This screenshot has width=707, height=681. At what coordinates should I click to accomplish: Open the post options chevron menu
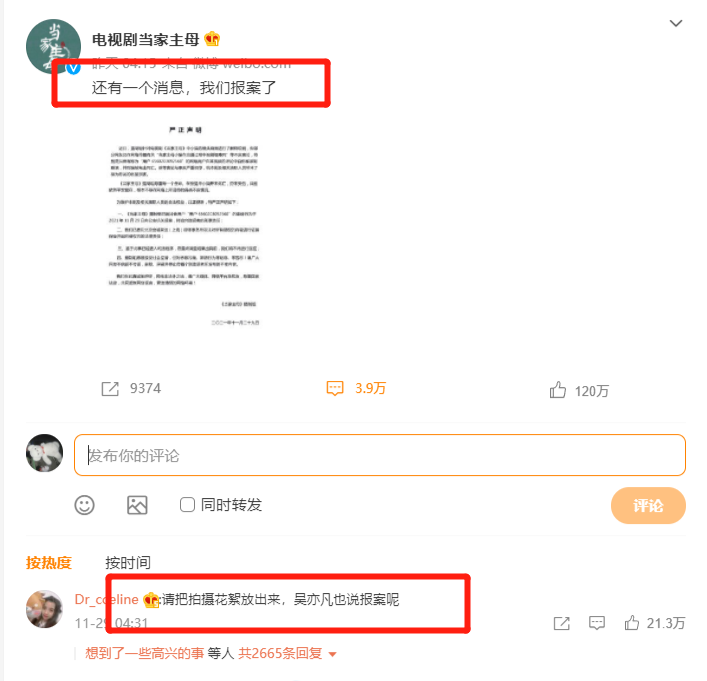pyautogui.click(x=675, y=23)
